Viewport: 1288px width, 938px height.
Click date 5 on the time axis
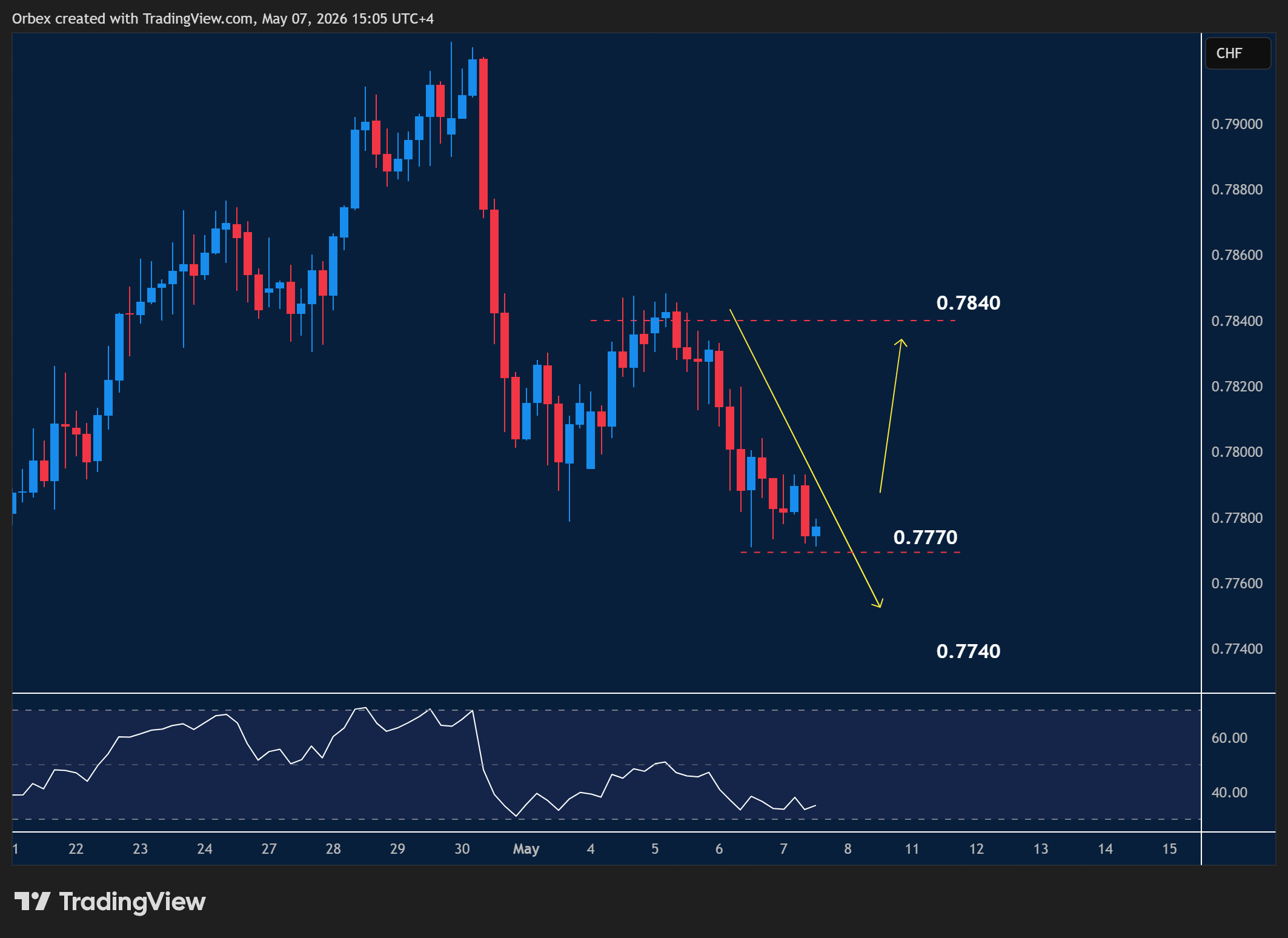click(655, 849)
